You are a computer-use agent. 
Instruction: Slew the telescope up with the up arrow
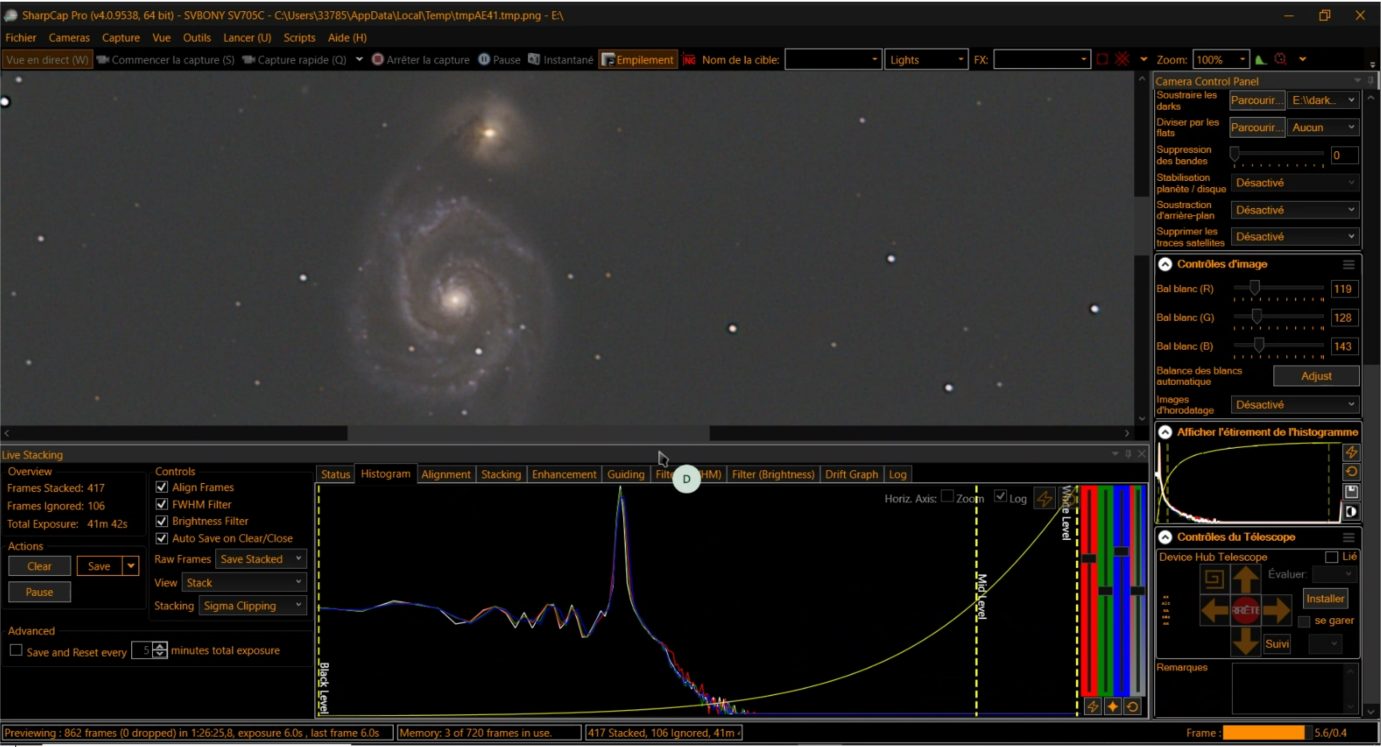(1245, 579)
